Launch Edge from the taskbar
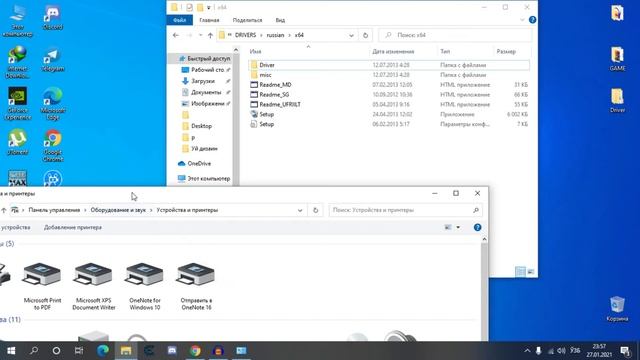640x360 pixels. coord(103,351)
